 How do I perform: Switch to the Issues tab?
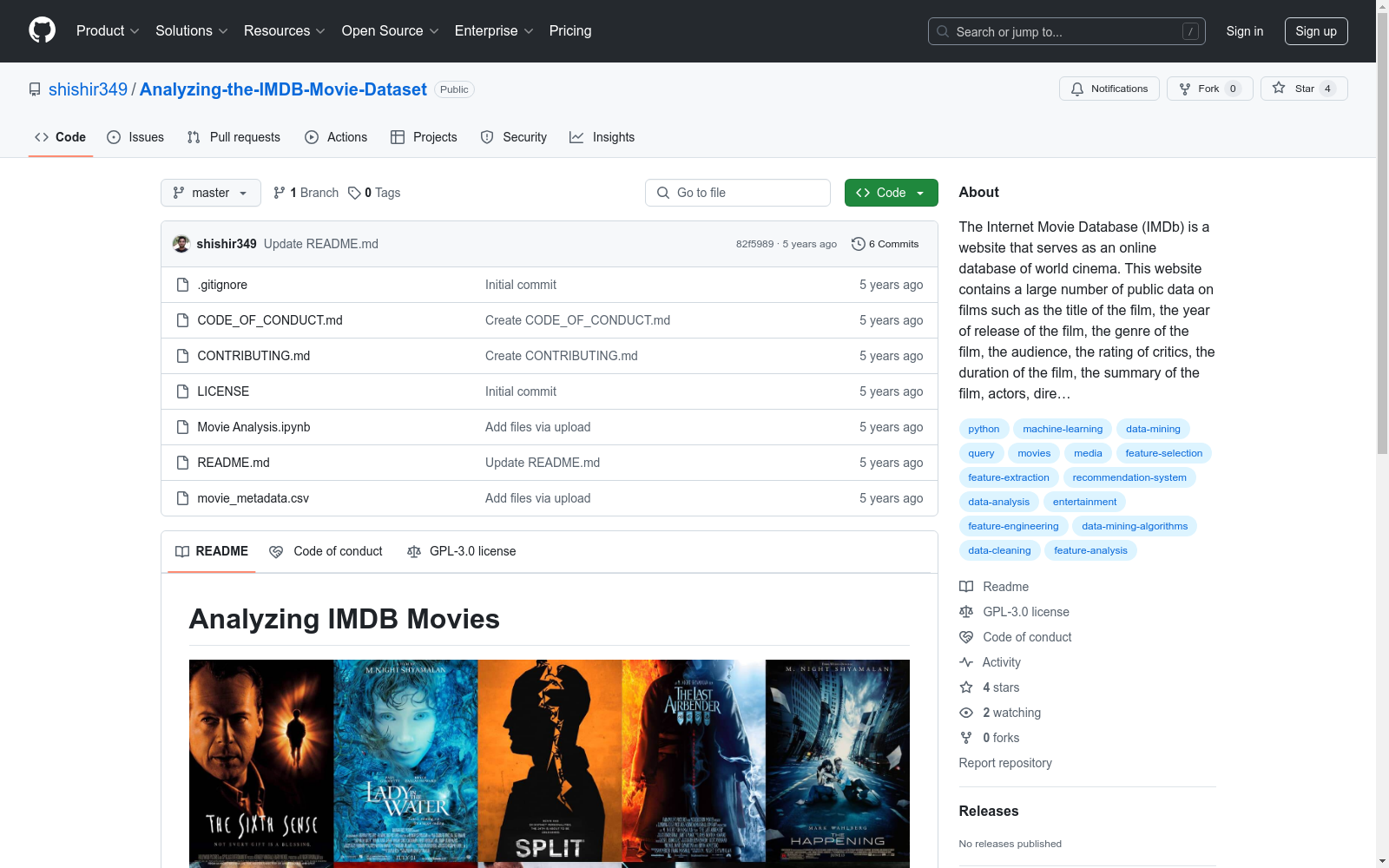click(135, 137)
